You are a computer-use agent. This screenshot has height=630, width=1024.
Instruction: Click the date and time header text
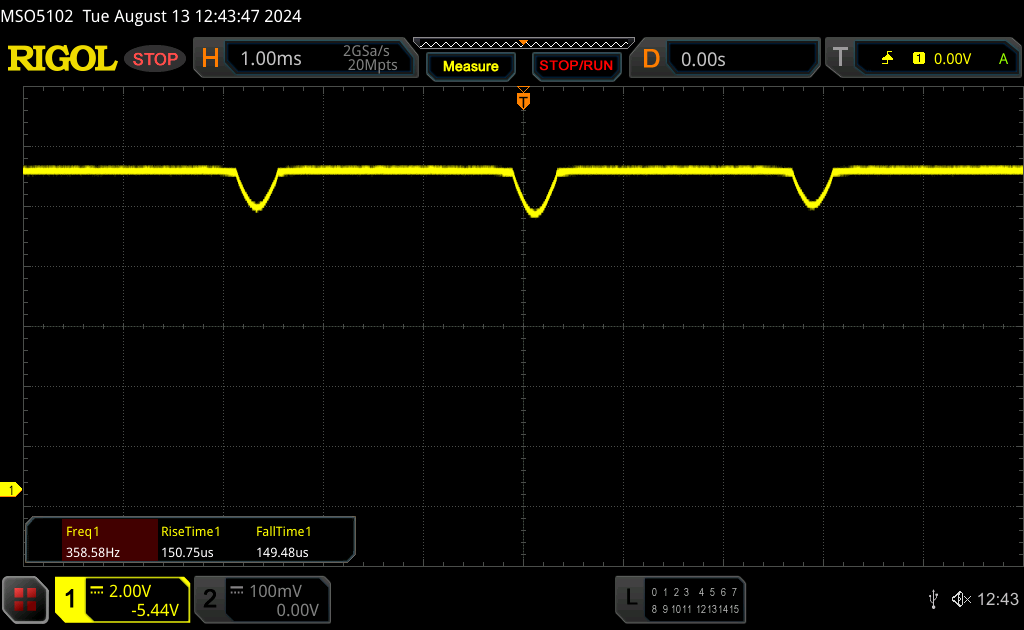click(x=192, y=16)
